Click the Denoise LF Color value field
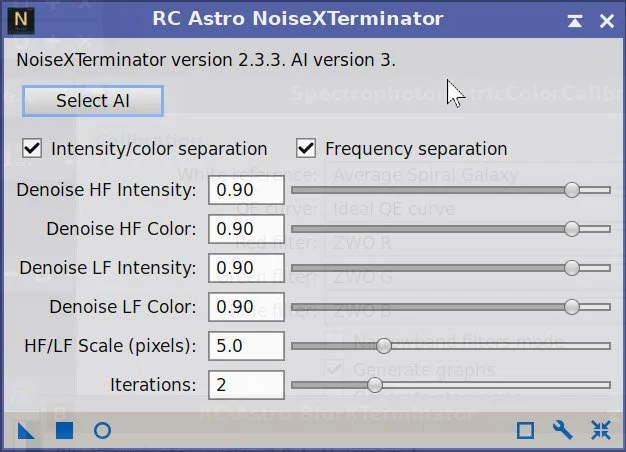Screen dimensions: 626x452 click(x=246, y=307)
